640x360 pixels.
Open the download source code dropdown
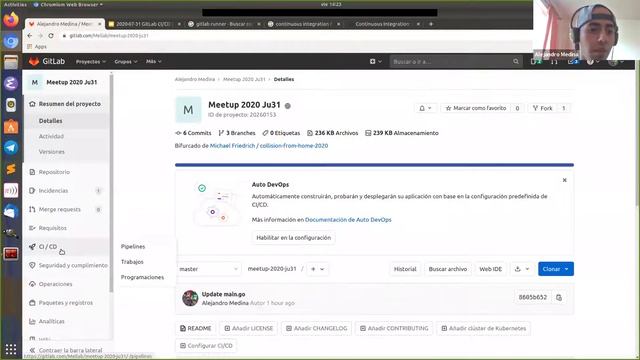click(x=522, y=269)
